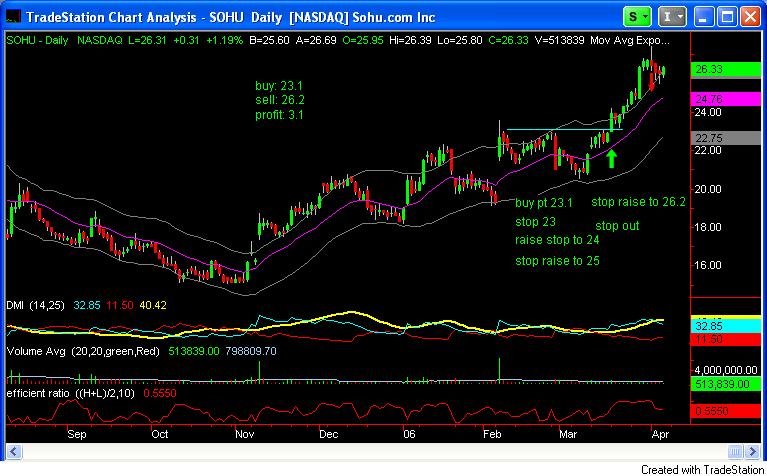
Task: Click the green 513,839.00 volume axis marker
Action: (x=725, y=385)
